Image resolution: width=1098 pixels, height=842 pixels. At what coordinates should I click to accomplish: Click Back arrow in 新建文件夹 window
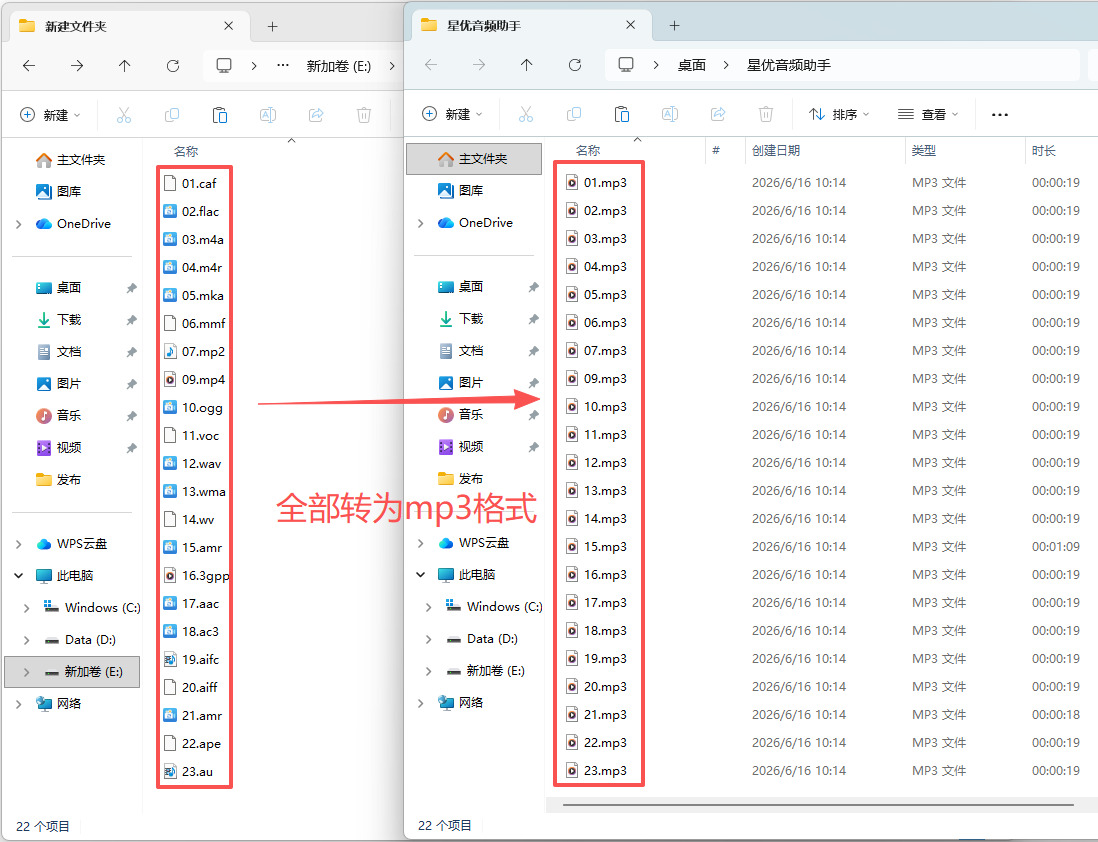pos(29,66)
